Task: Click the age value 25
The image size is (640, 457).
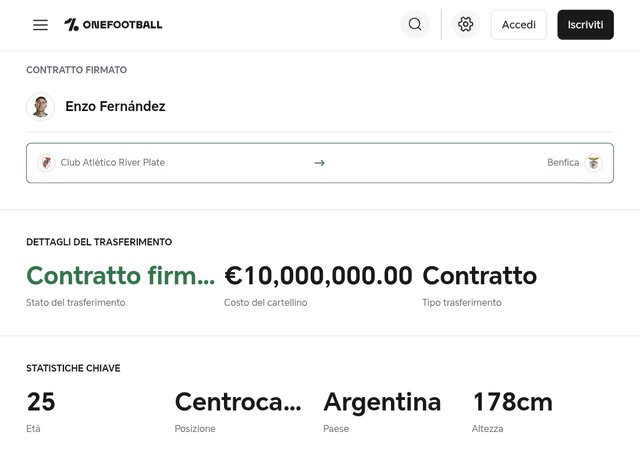Action: pyautogui.click(x=41, y=402)
